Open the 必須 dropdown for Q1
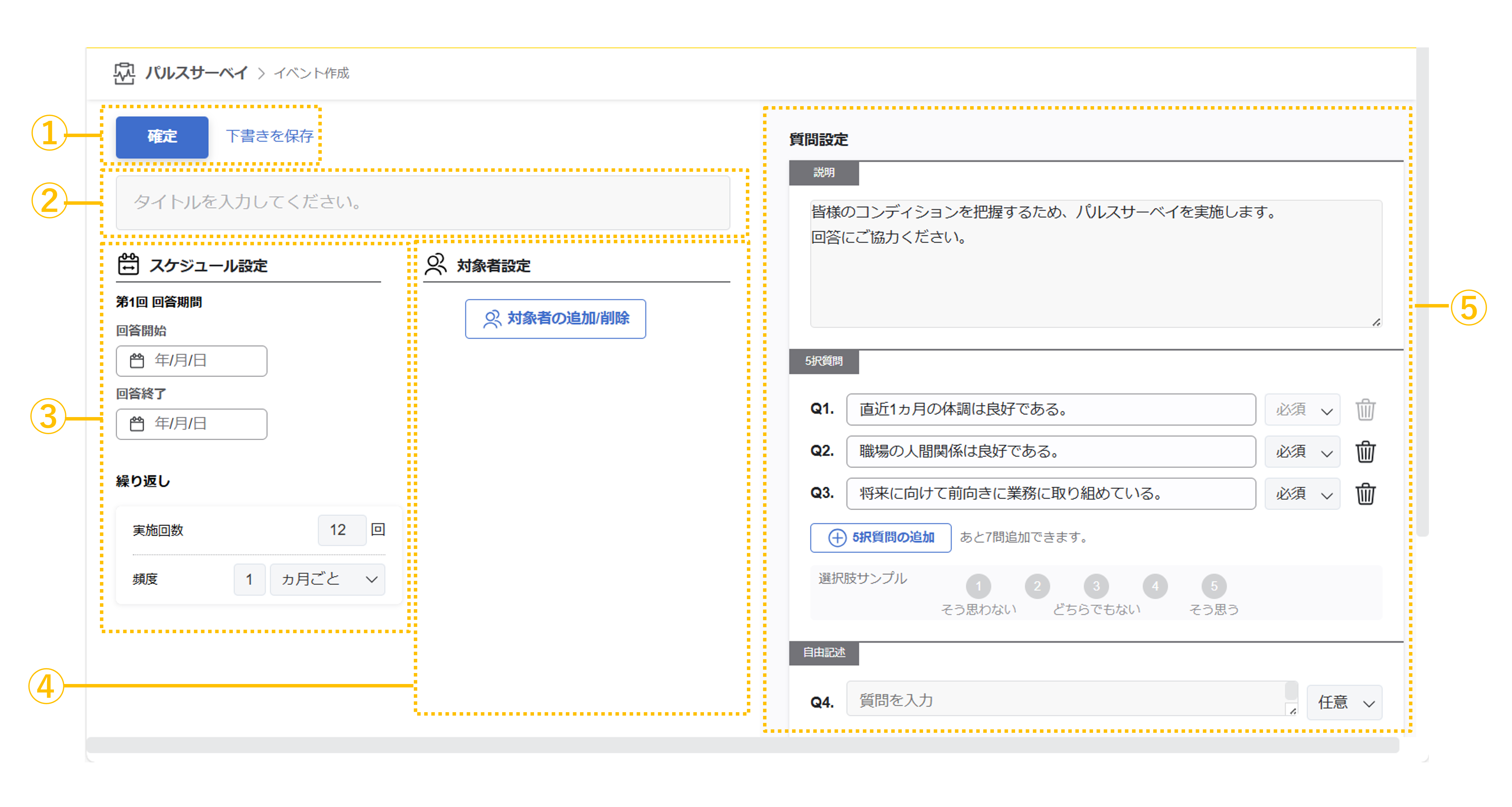 click(1303, 410)
